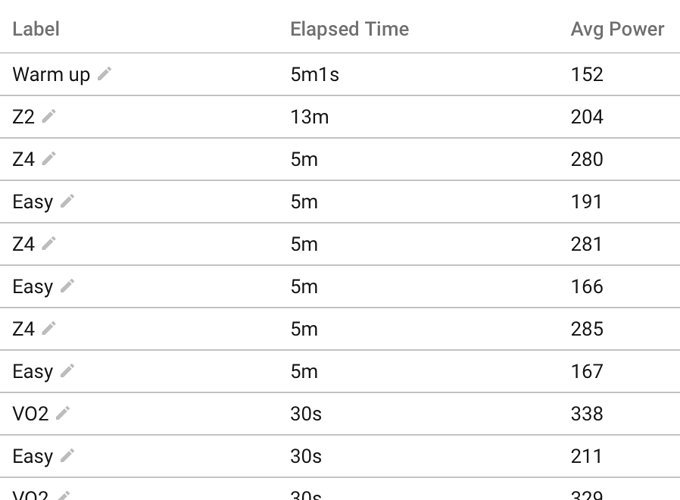This screenshot has width=680, height=500.
Task: Edit the Warm up label with pencil icon
Action: click(105, 74)
